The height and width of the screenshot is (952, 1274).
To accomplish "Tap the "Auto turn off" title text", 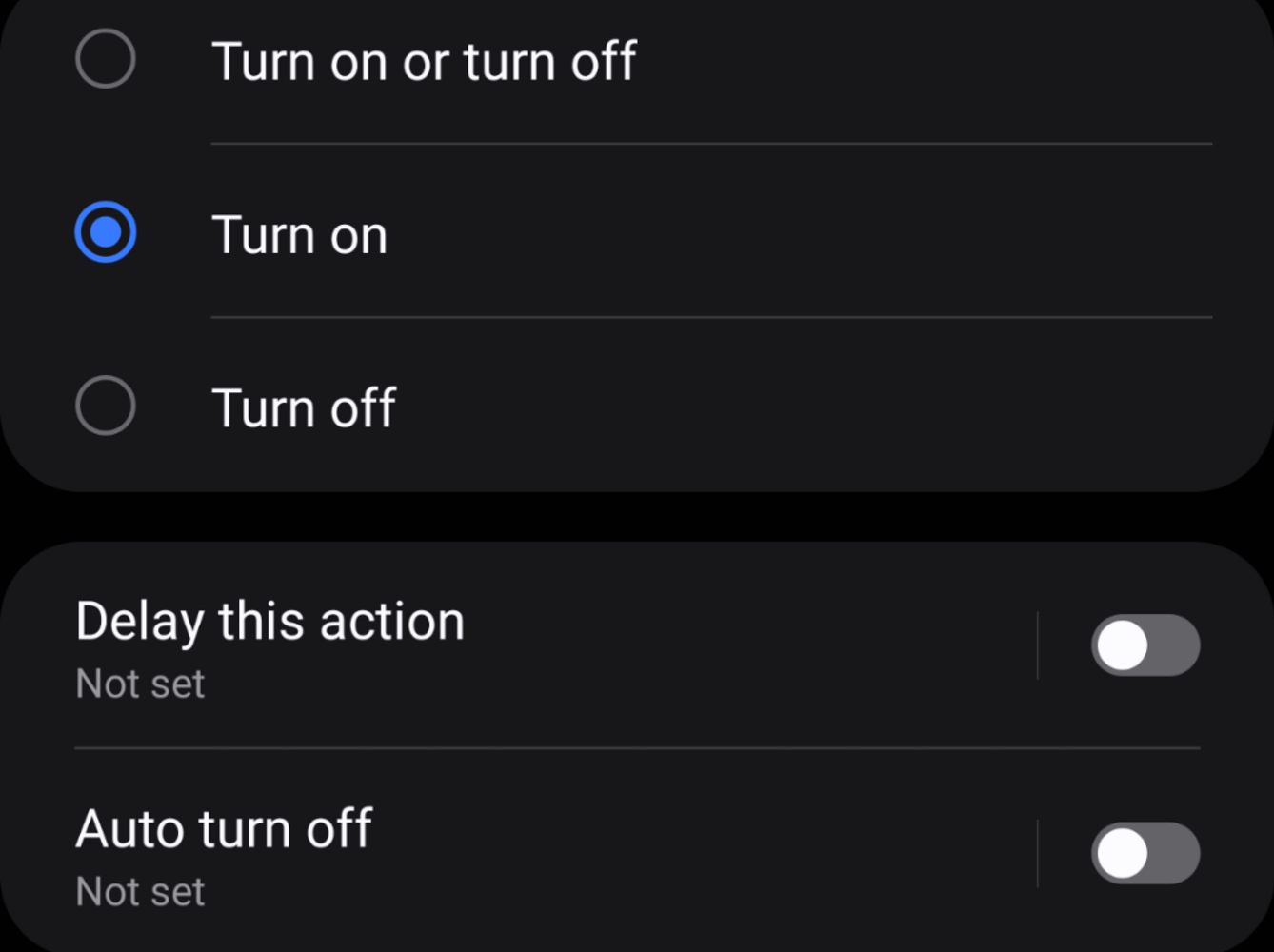I will coord(224,827).
